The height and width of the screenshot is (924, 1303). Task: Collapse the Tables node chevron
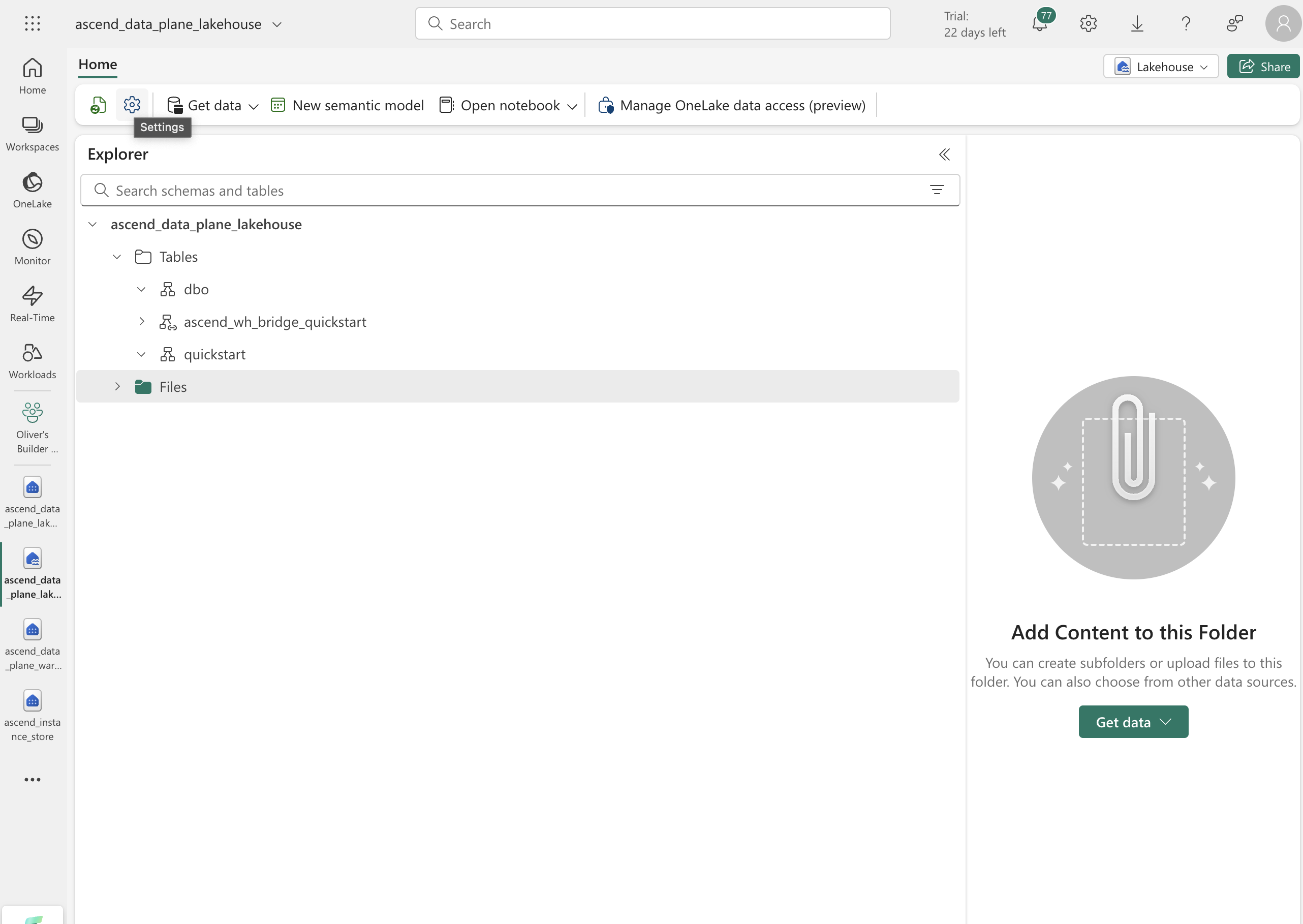tap(117, 257)
